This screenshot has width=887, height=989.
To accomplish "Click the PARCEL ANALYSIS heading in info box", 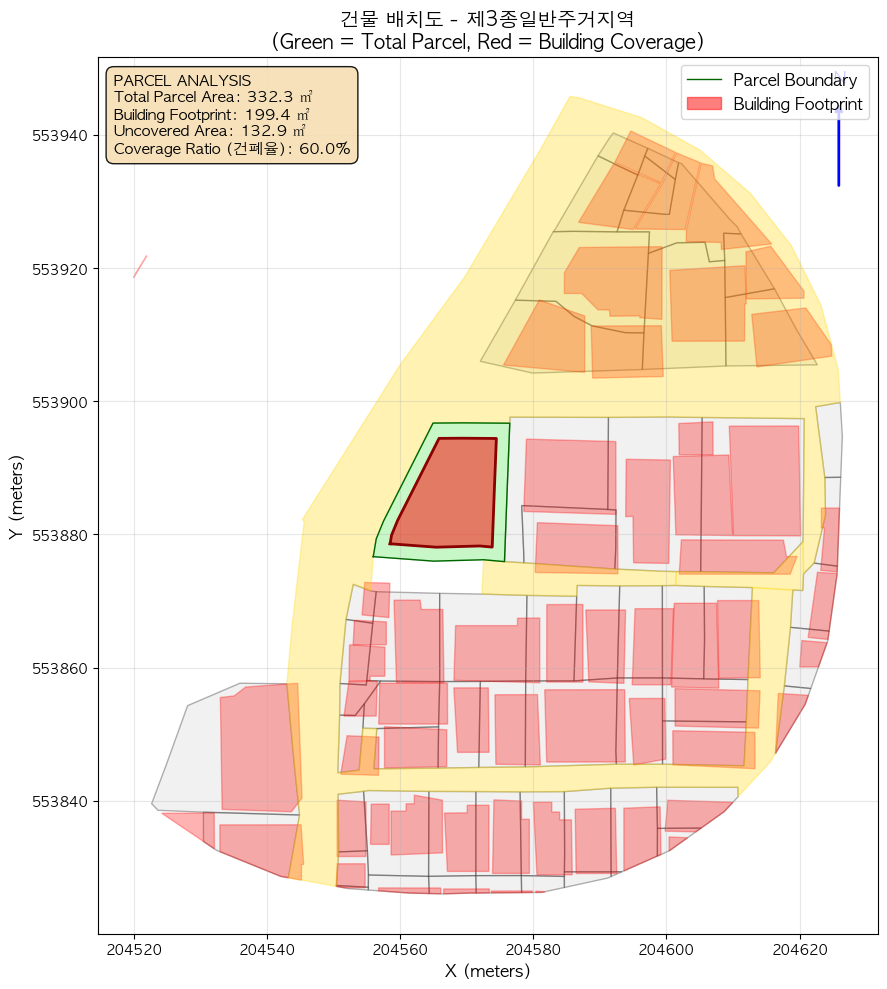I will [x=182, y=80].
